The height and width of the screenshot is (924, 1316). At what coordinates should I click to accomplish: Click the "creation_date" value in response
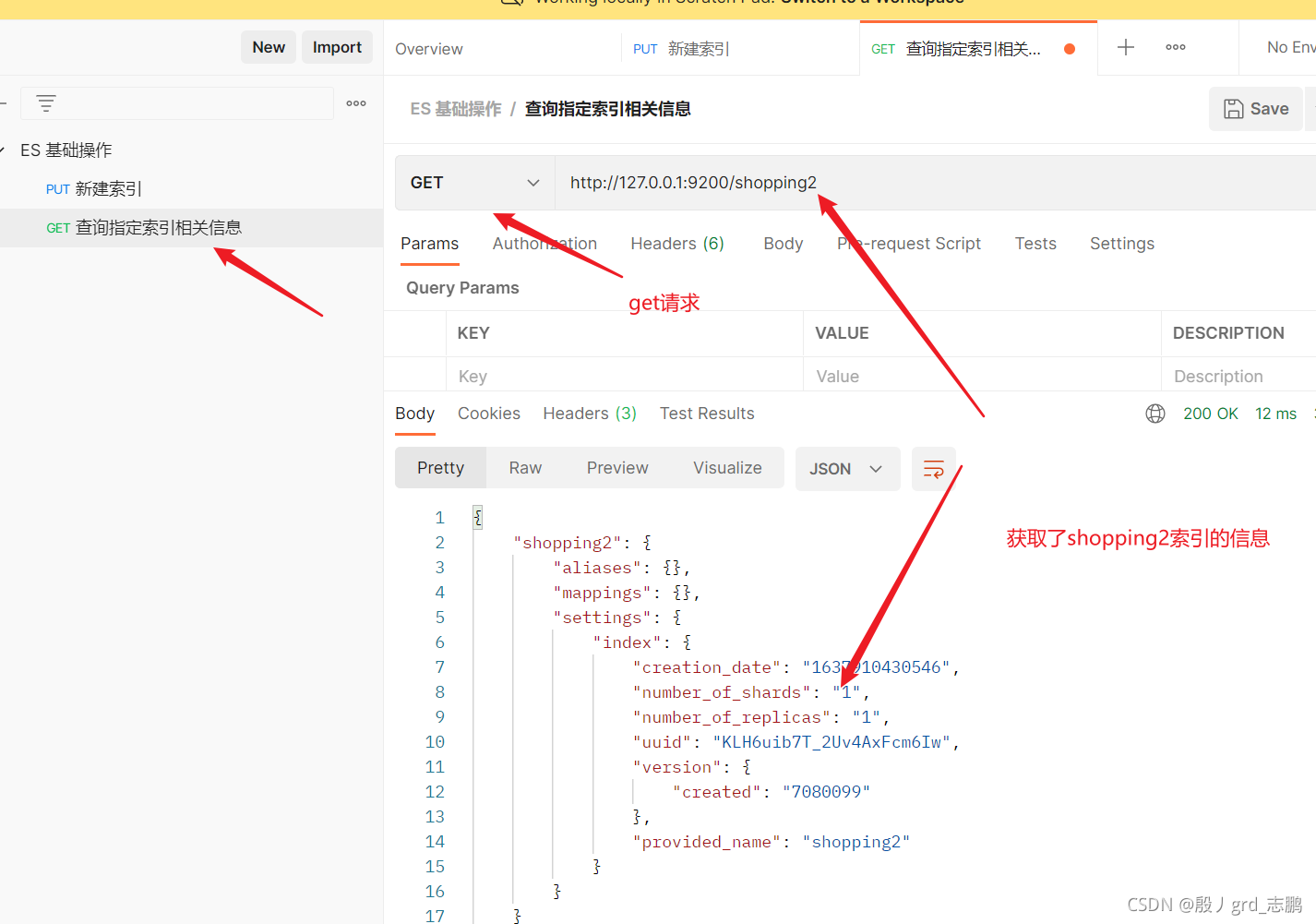(x=876, y=667)
